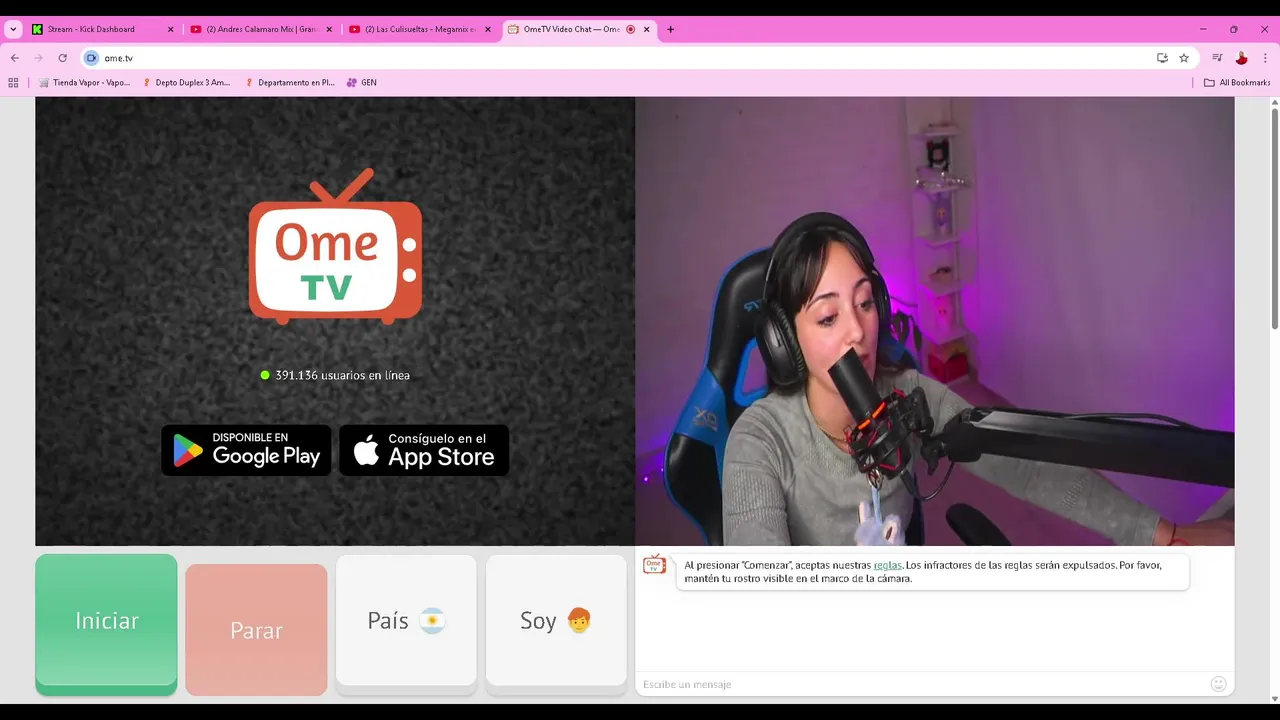Click the OmeTV avatar beside rules message
This screenshot has width=1280, height=720.
coord(654,565)
